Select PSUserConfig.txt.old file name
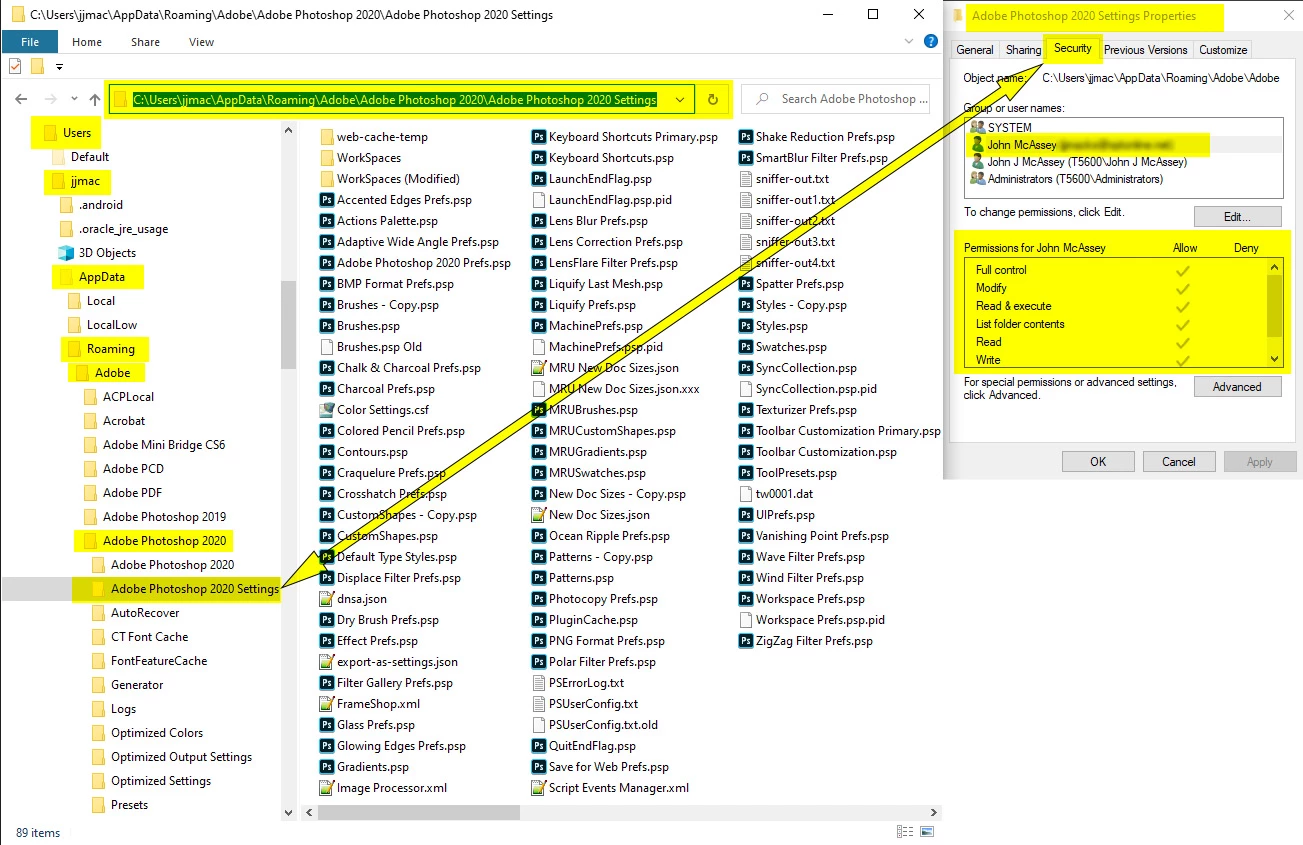The height and width of the screenshot is (845, 1303). click(x=603, y=725)
